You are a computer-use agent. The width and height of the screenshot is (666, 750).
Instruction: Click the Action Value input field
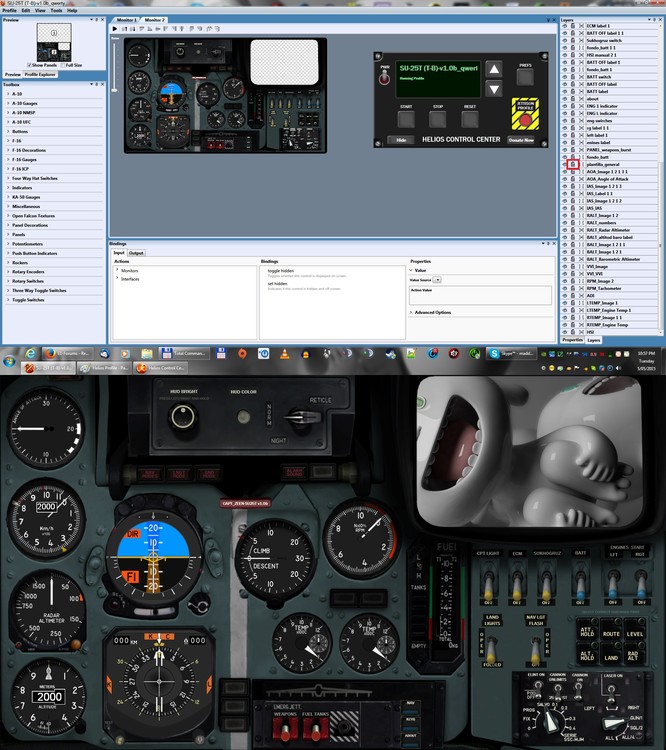click(480, 295)
